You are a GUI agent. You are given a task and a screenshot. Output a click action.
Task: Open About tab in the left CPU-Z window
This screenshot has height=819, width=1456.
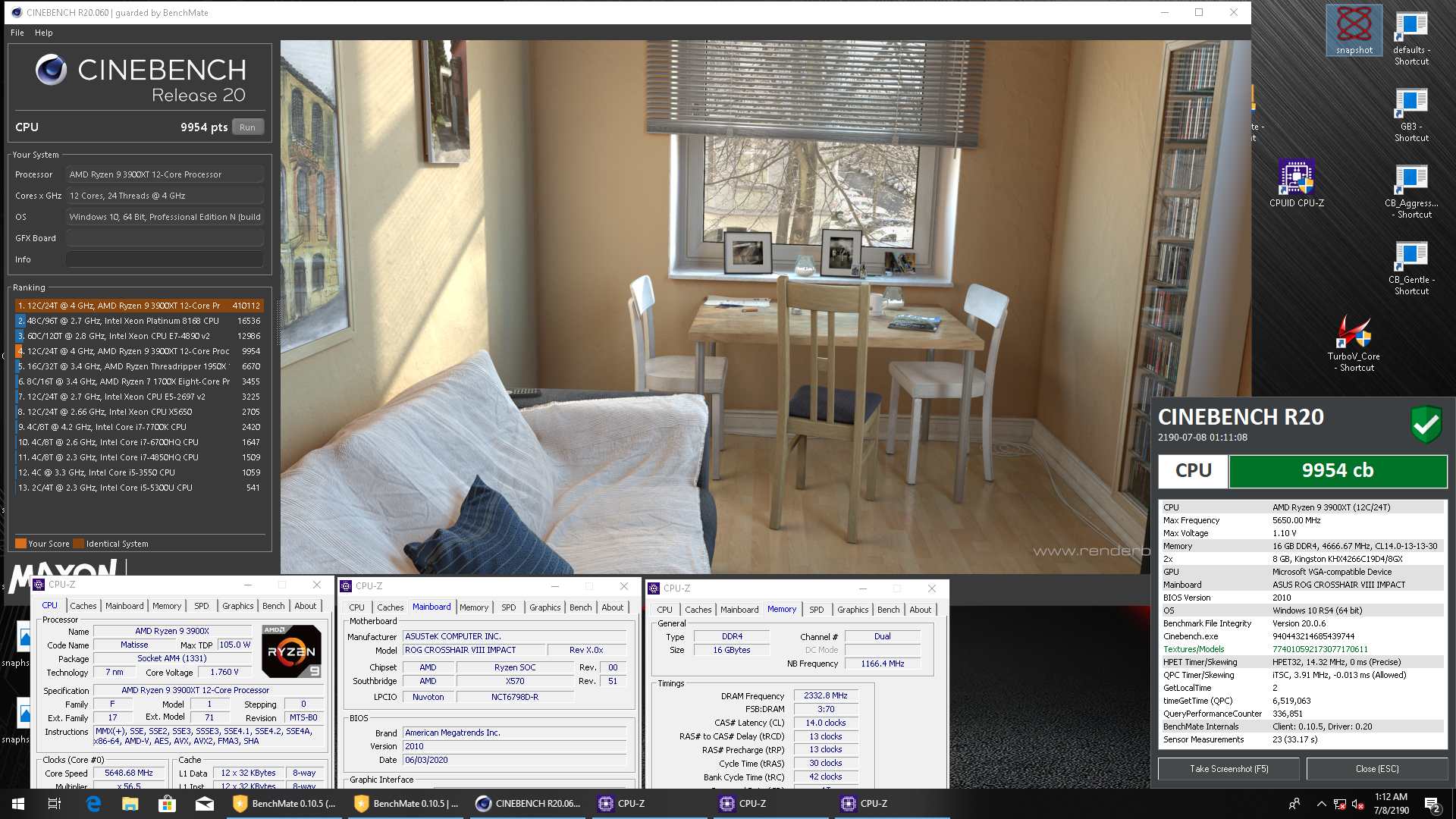click(306, 606)
